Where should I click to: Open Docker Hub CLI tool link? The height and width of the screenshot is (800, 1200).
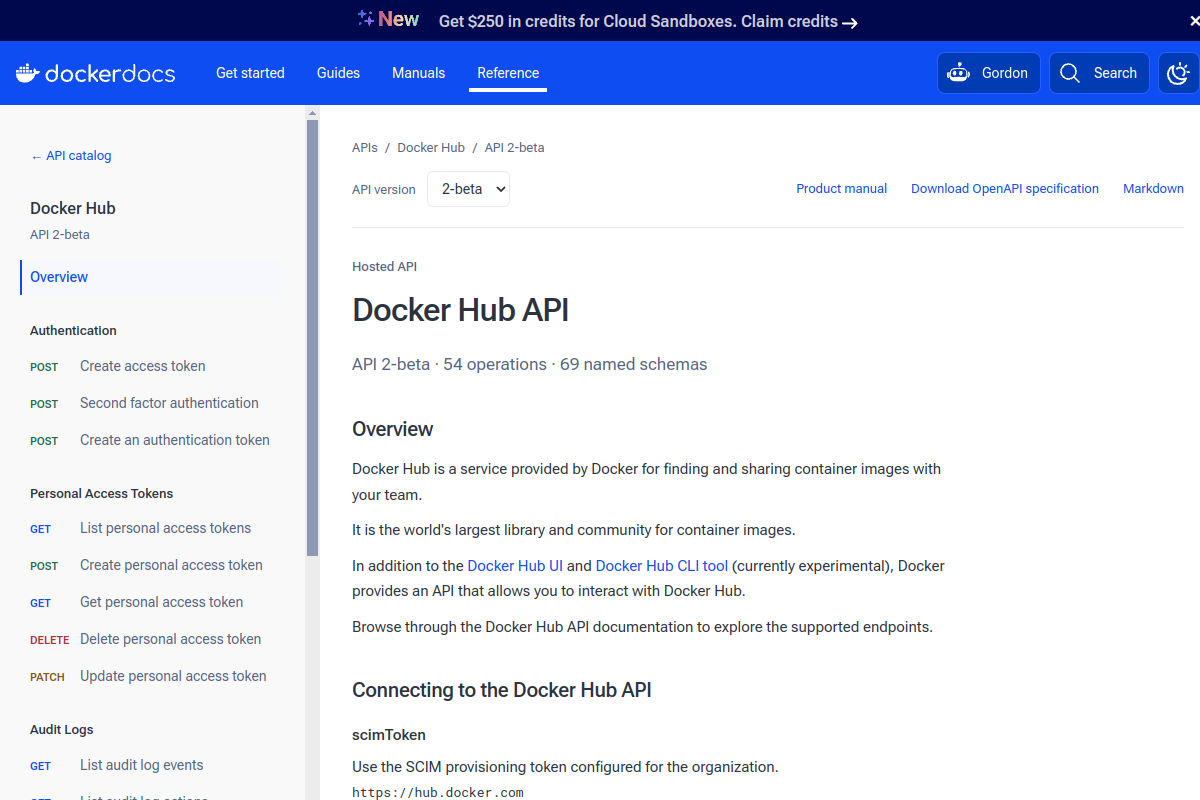pos(662,566)
